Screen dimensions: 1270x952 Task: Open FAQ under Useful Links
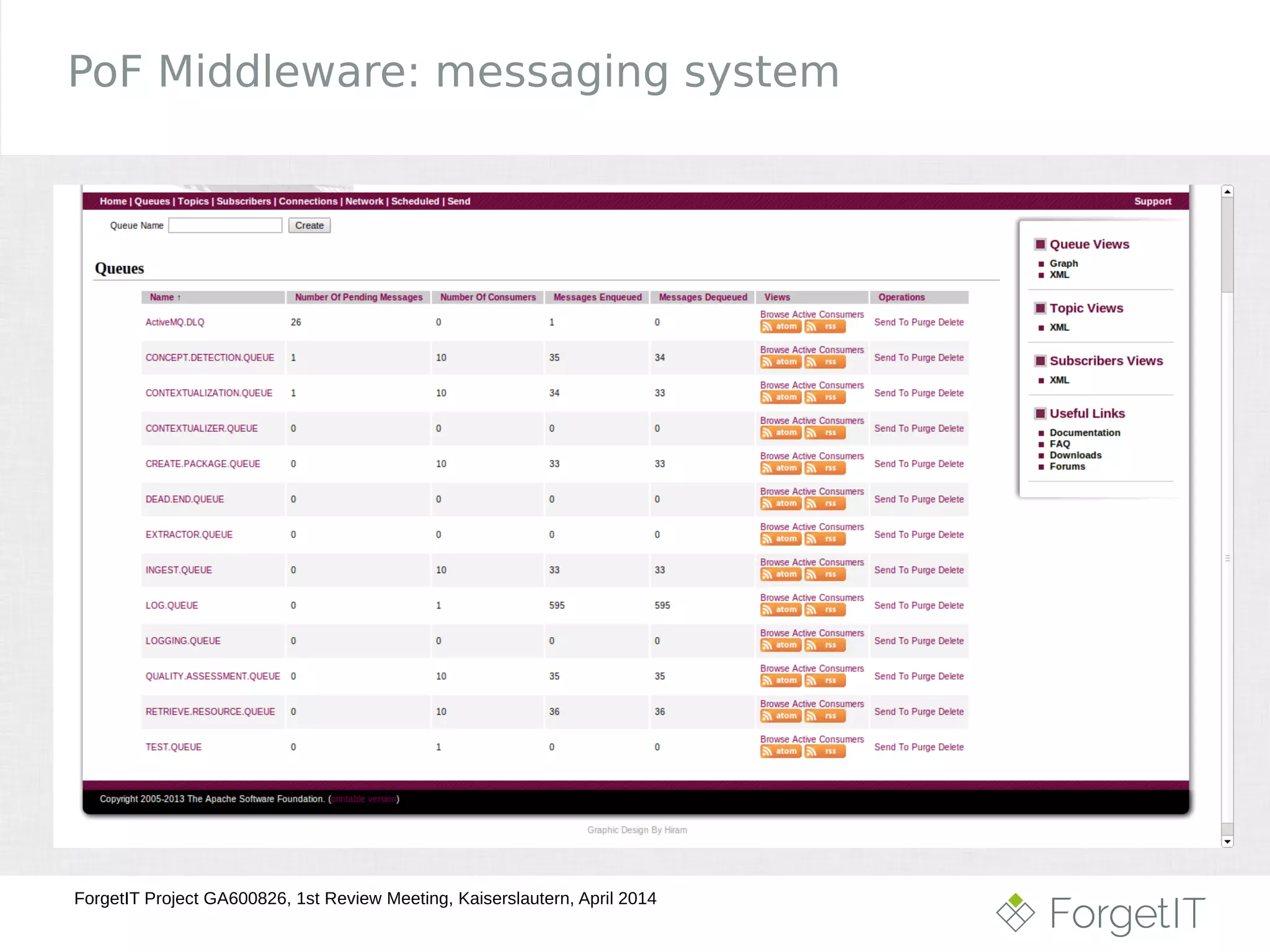[x=1060, y=444]
